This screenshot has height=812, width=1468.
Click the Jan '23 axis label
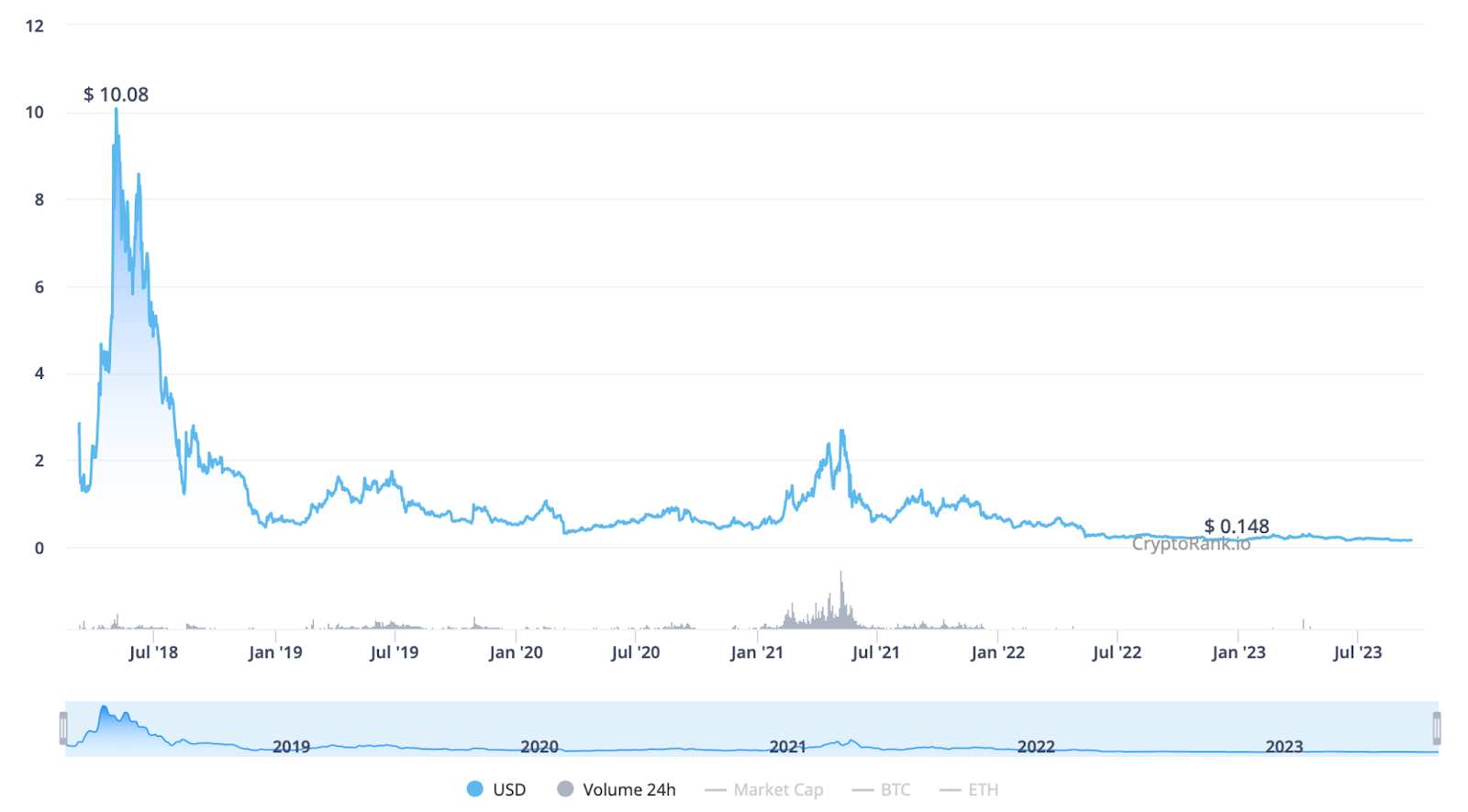[x=1239, y=652]
